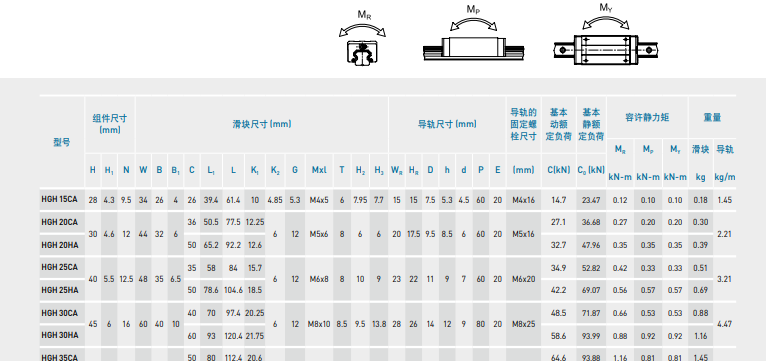Click the M5x16 bolt size cell

524,234
